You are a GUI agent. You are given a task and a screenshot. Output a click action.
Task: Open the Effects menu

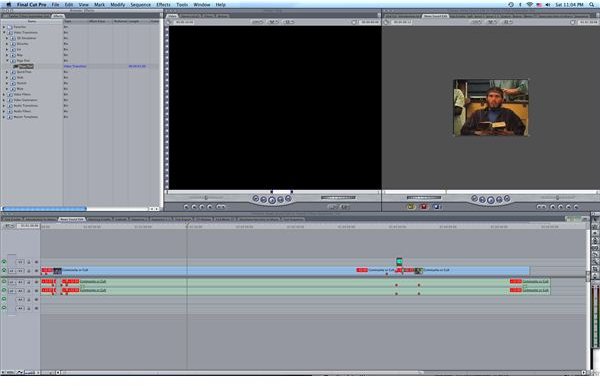pyautogui.click(x=163, y=5)
